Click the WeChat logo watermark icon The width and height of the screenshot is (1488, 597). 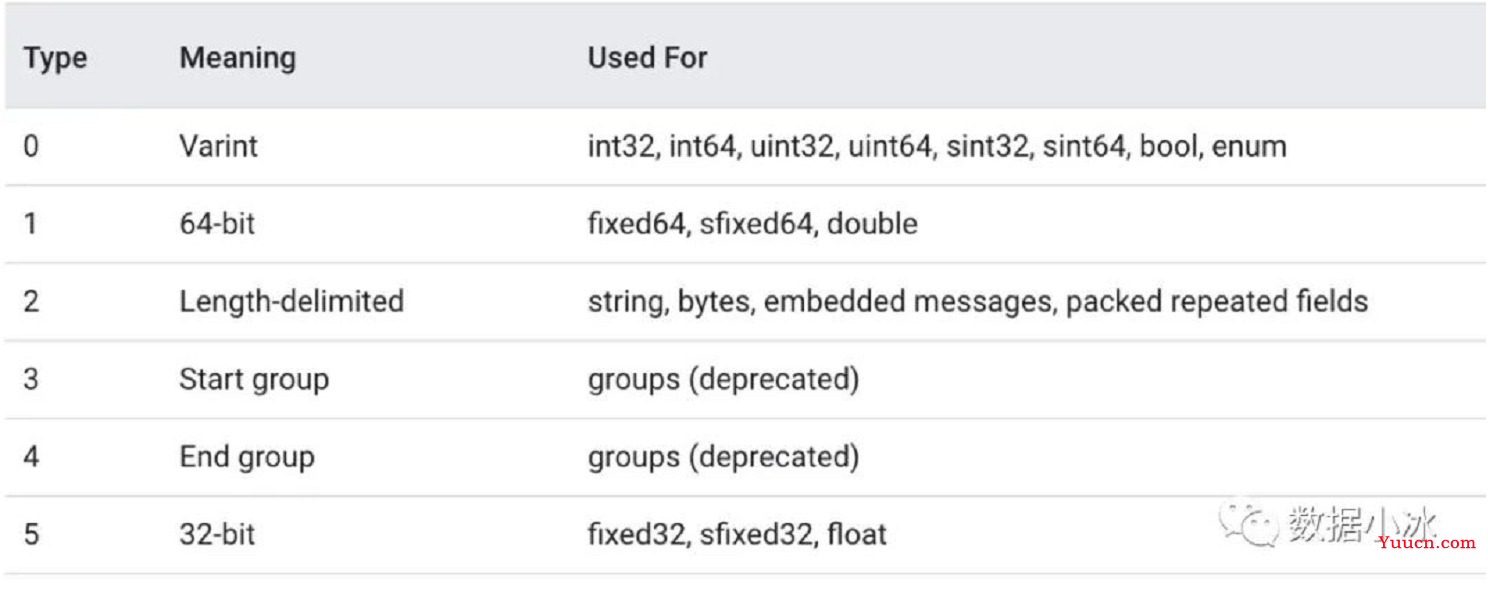[x=1247, y=523]
